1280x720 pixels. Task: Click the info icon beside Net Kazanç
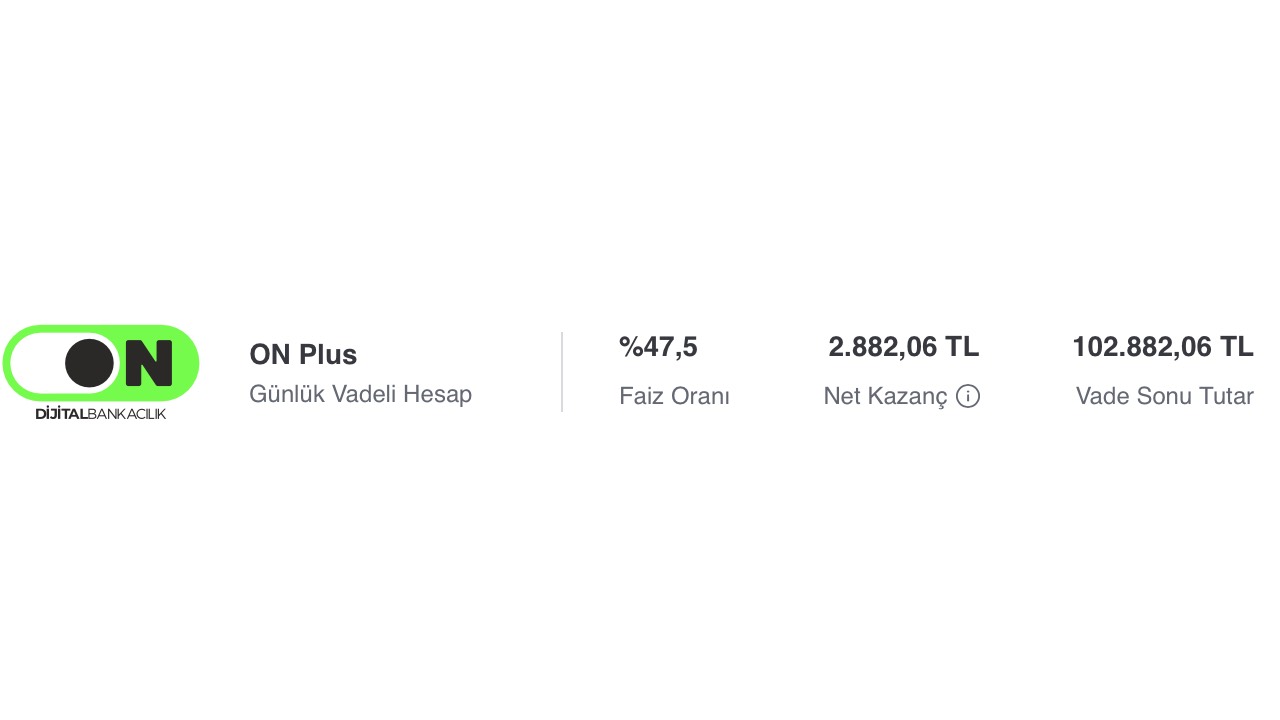click(x=967, y=396)
